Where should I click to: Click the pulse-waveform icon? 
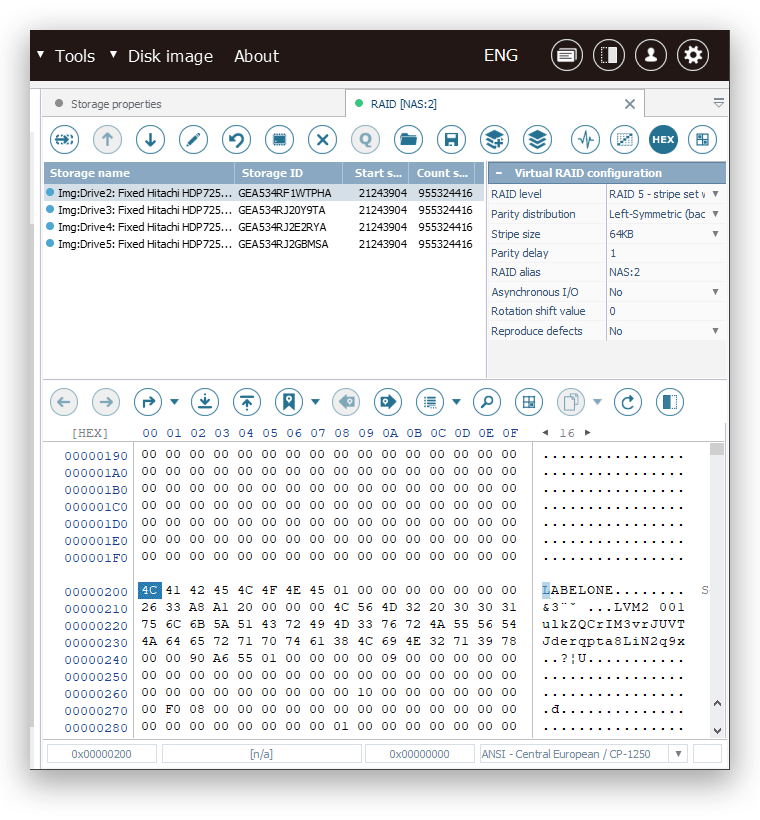pyautogui.click(x=585, y=140)
